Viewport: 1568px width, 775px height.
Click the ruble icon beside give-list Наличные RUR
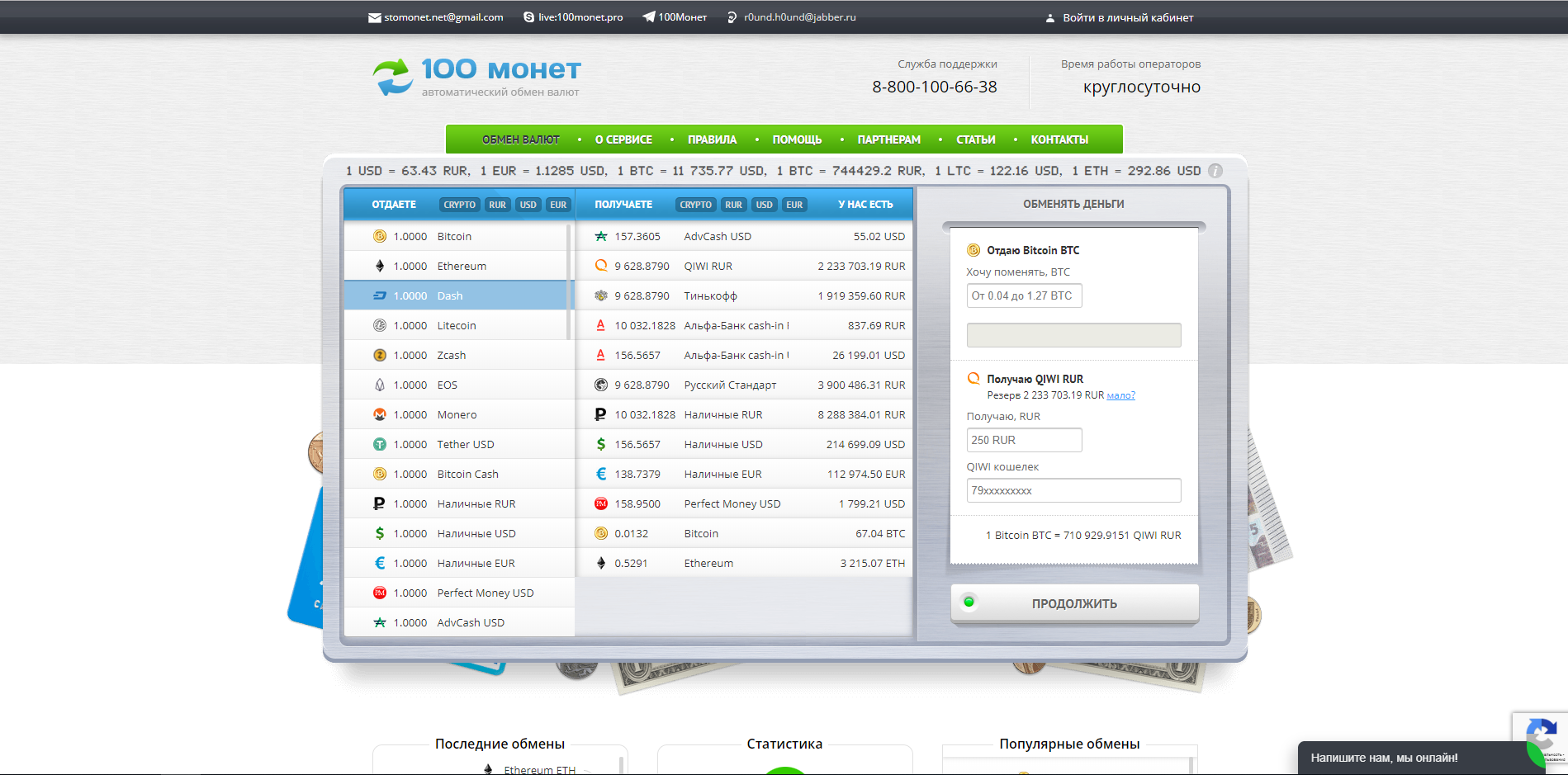(380, 503)
